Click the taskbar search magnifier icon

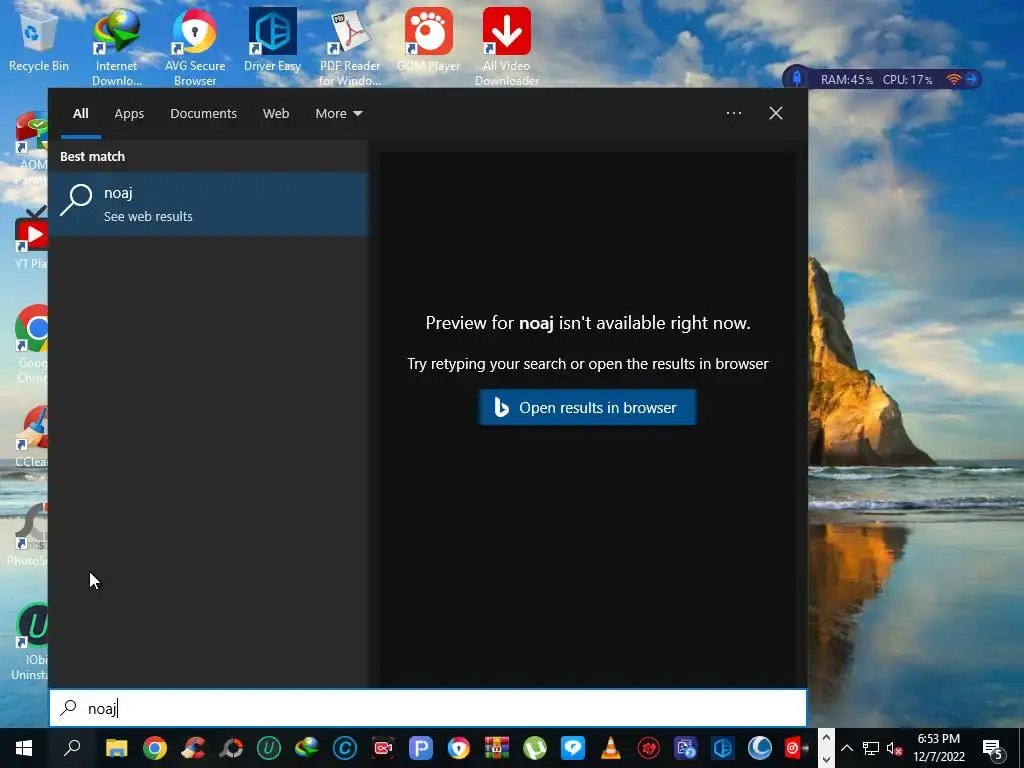[x=72, y=748]
